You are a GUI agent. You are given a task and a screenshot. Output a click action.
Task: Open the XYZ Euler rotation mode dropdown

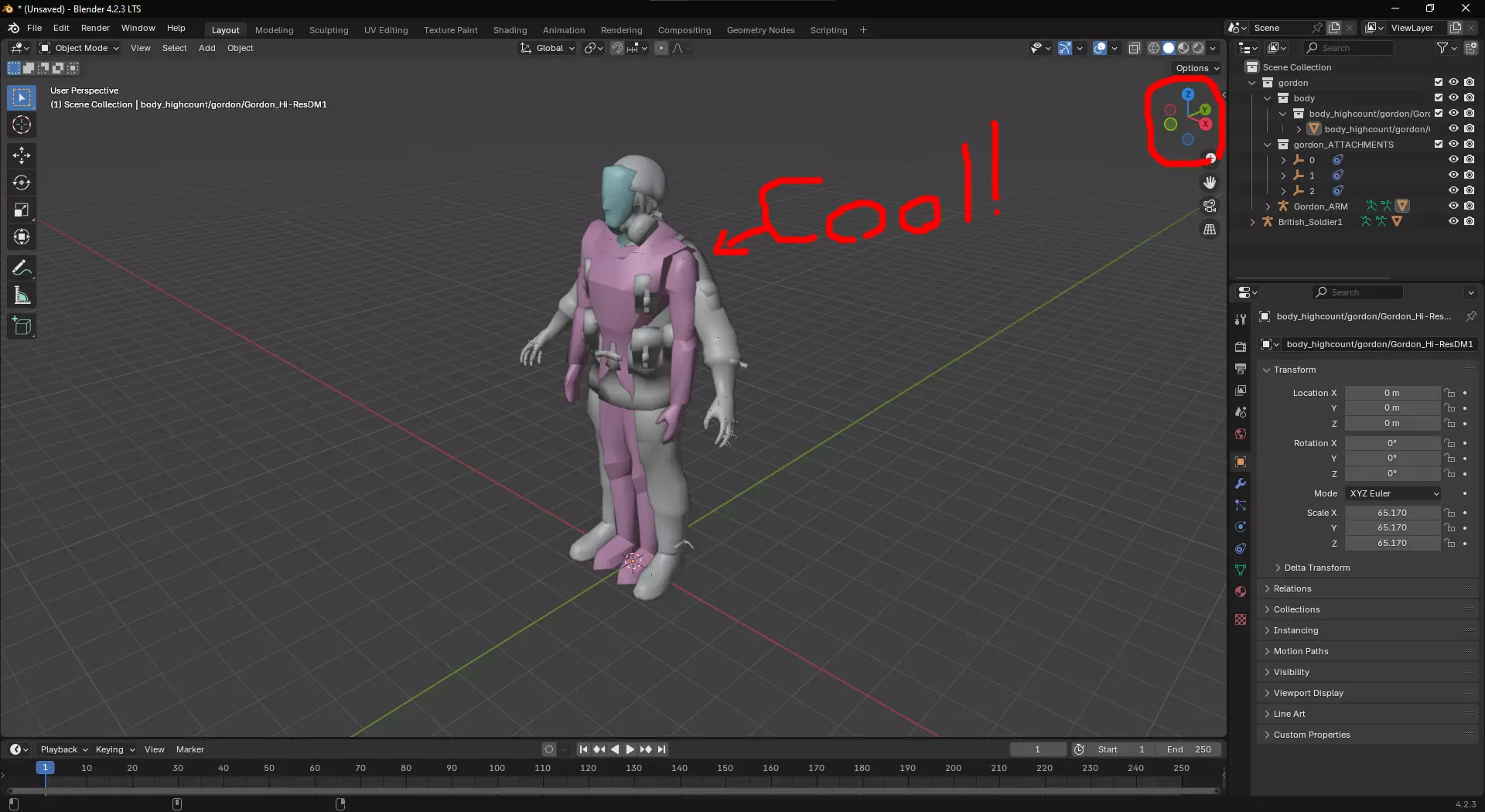point(1393,493)
